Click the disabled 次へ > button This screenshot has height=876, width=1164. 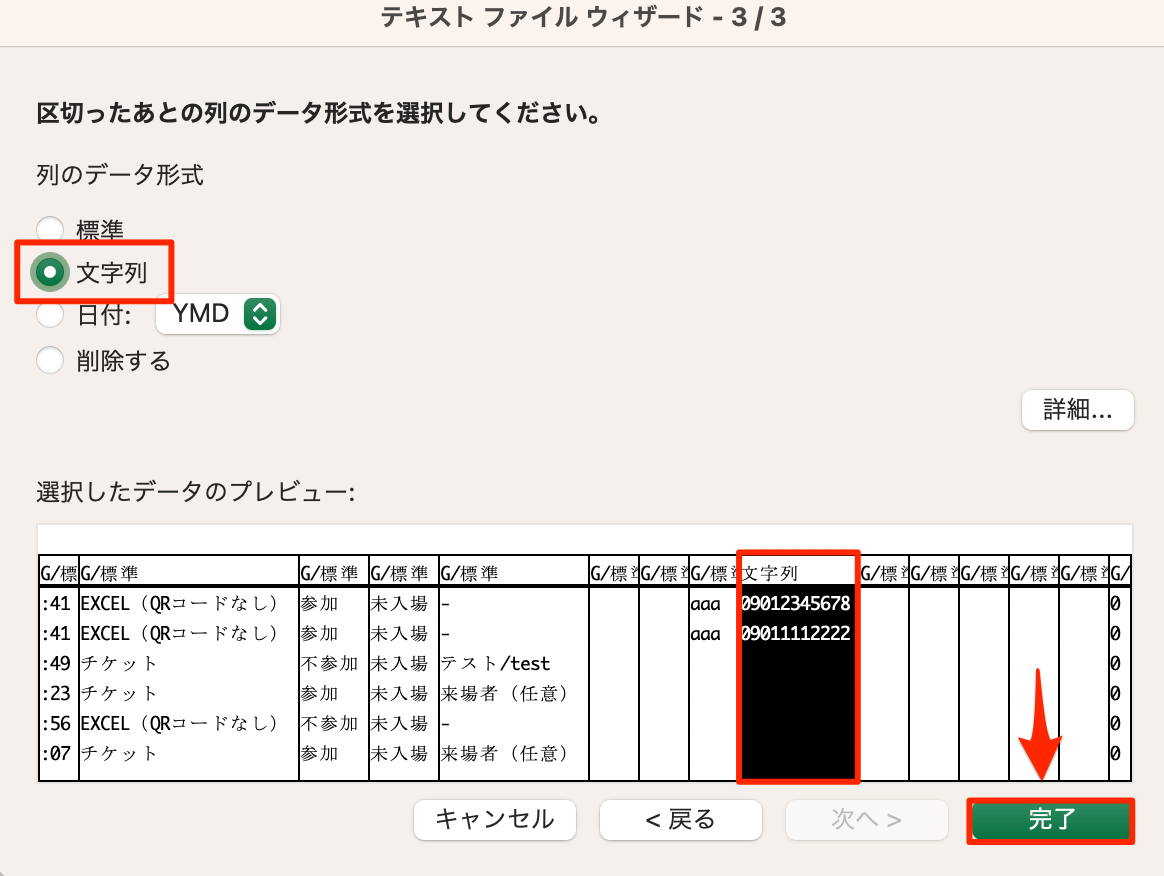[x=866, y=820]
